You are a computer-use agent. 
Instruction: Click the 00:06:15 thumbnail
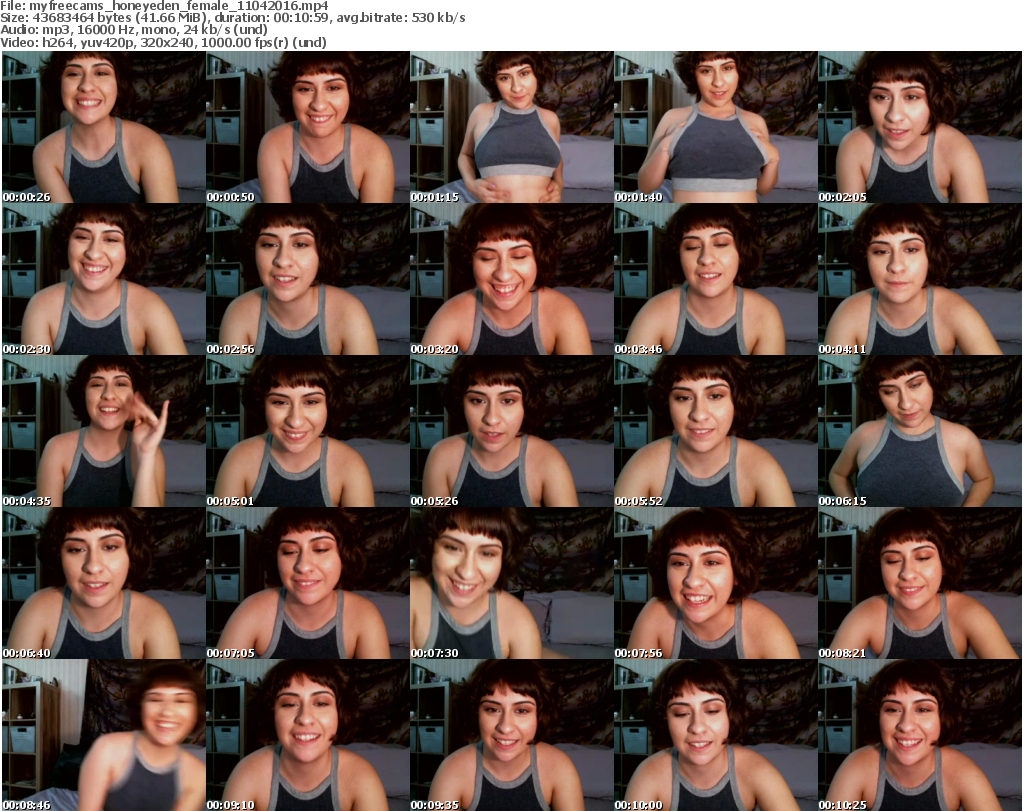pos(920,432)
